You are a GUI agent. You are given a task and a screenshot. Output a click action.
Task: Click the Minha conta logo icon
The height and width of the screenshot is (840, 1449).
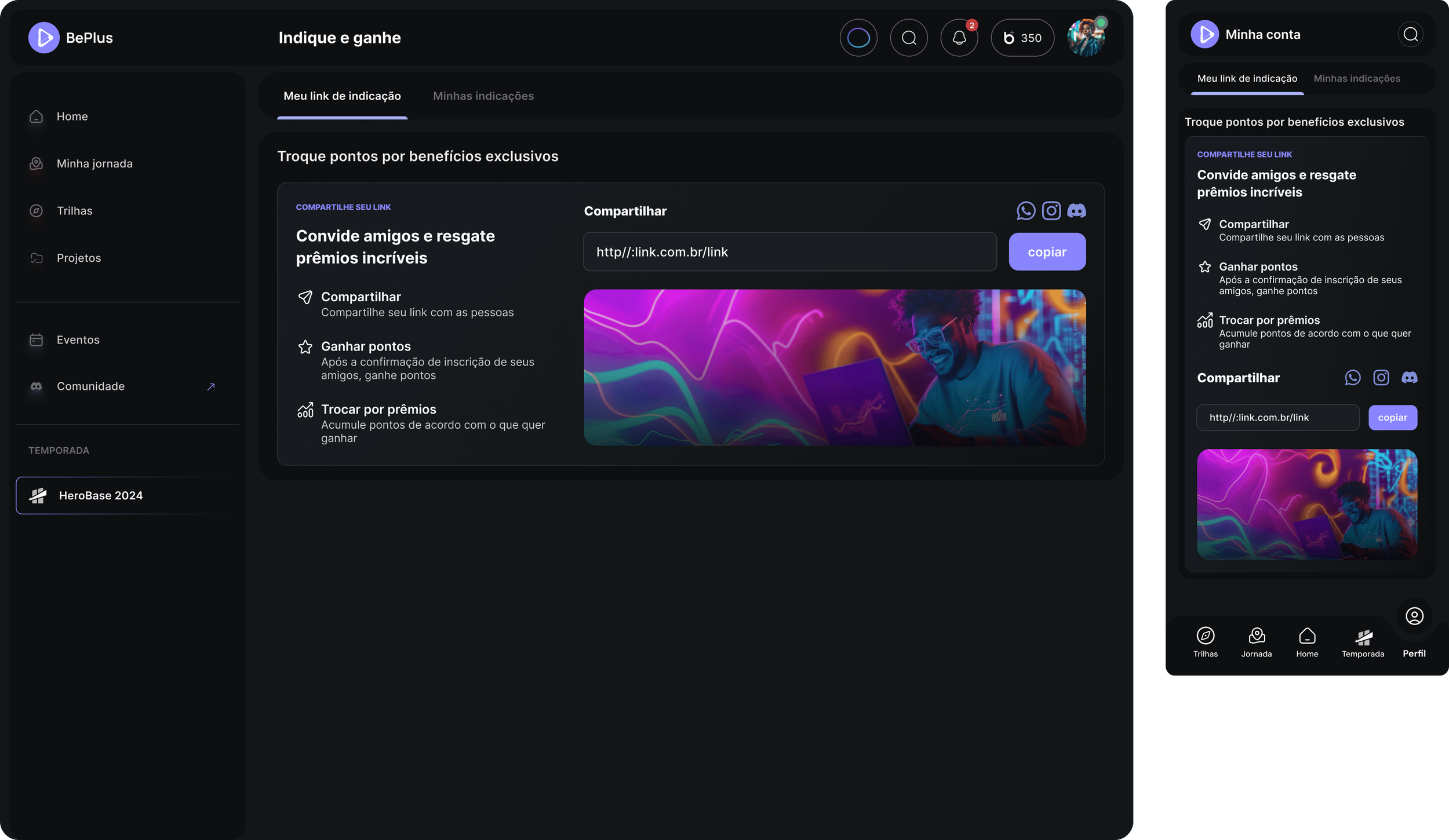[x=1204, y=35]
